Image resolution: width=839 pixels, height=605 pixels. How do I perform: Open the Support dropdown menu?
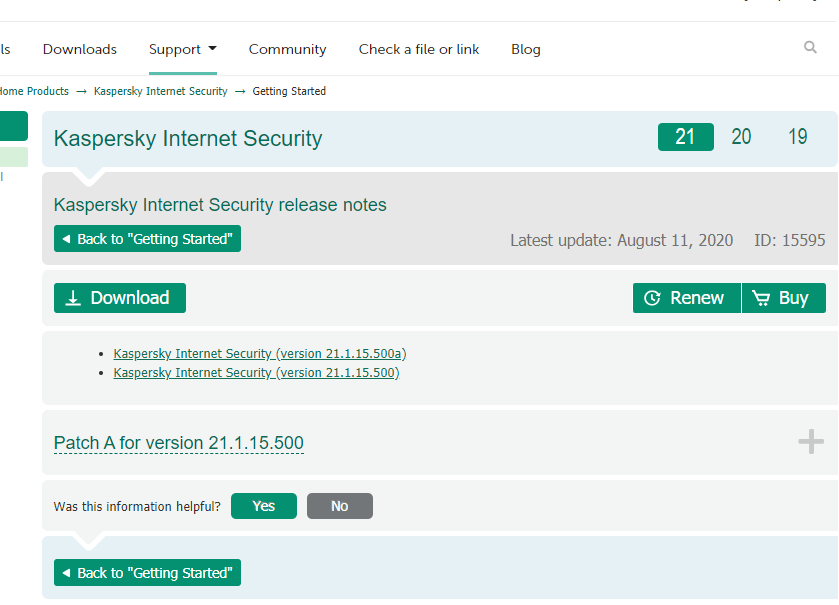tap(183, 49)
